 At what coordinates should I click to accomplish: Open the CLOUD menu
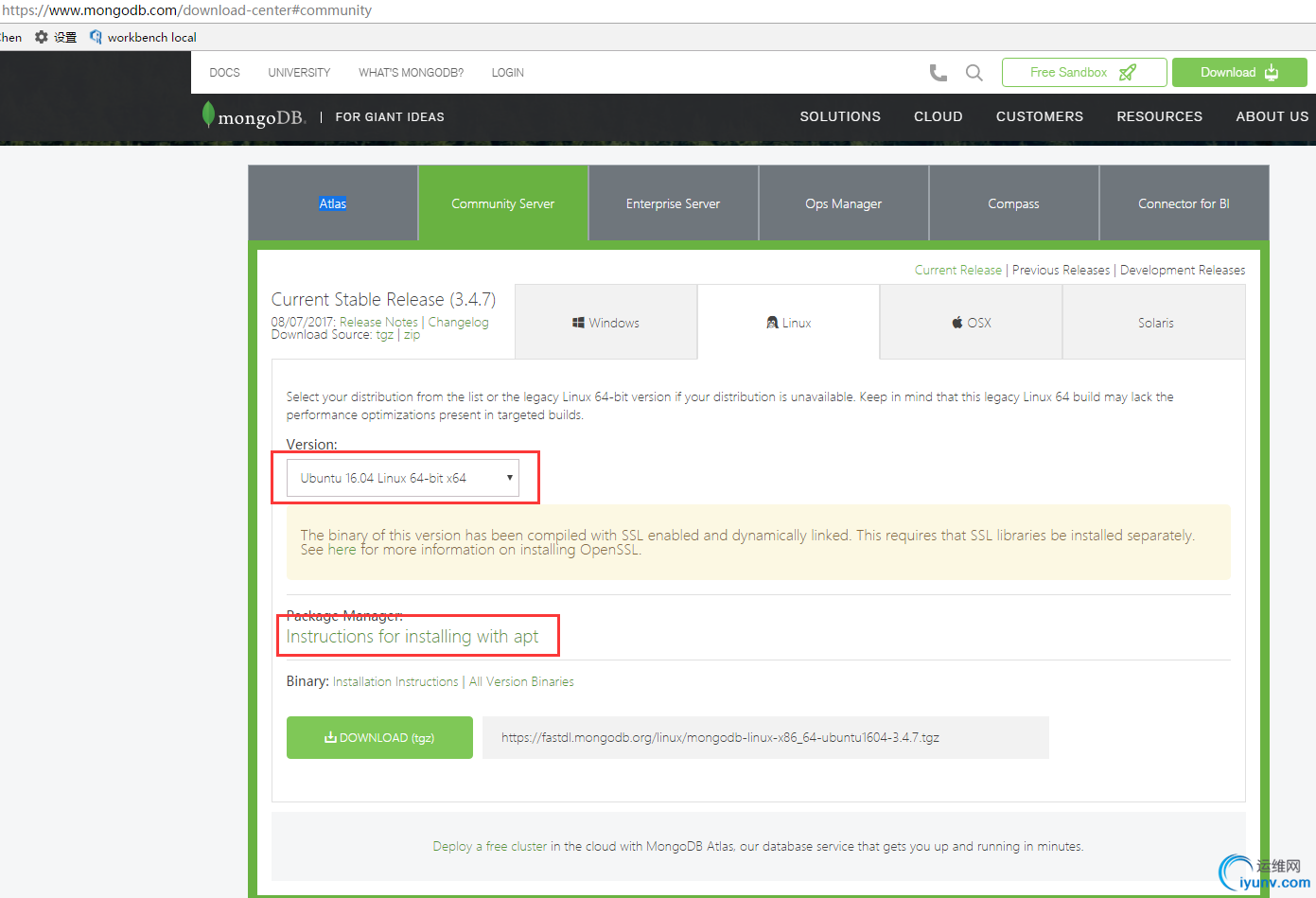coord(939,116)
